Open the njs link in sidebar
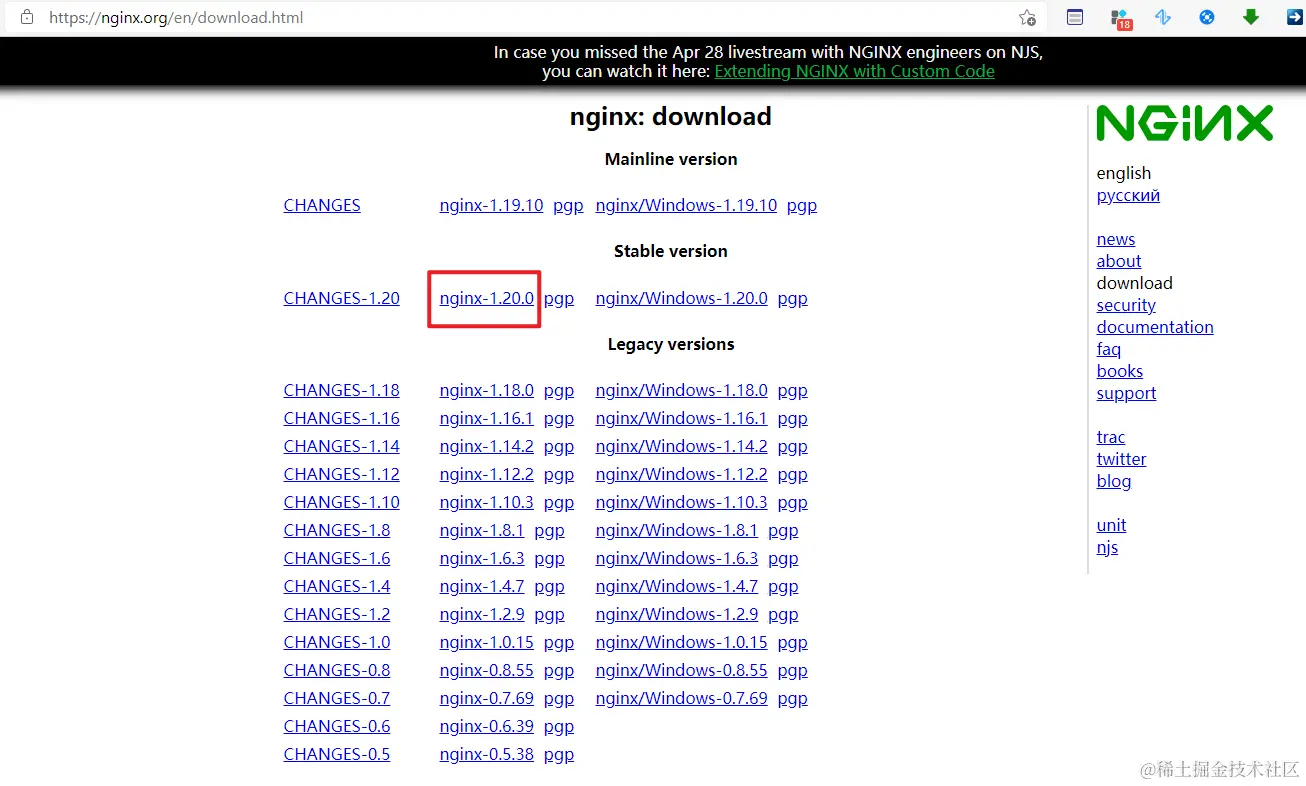 (1107, 548)
